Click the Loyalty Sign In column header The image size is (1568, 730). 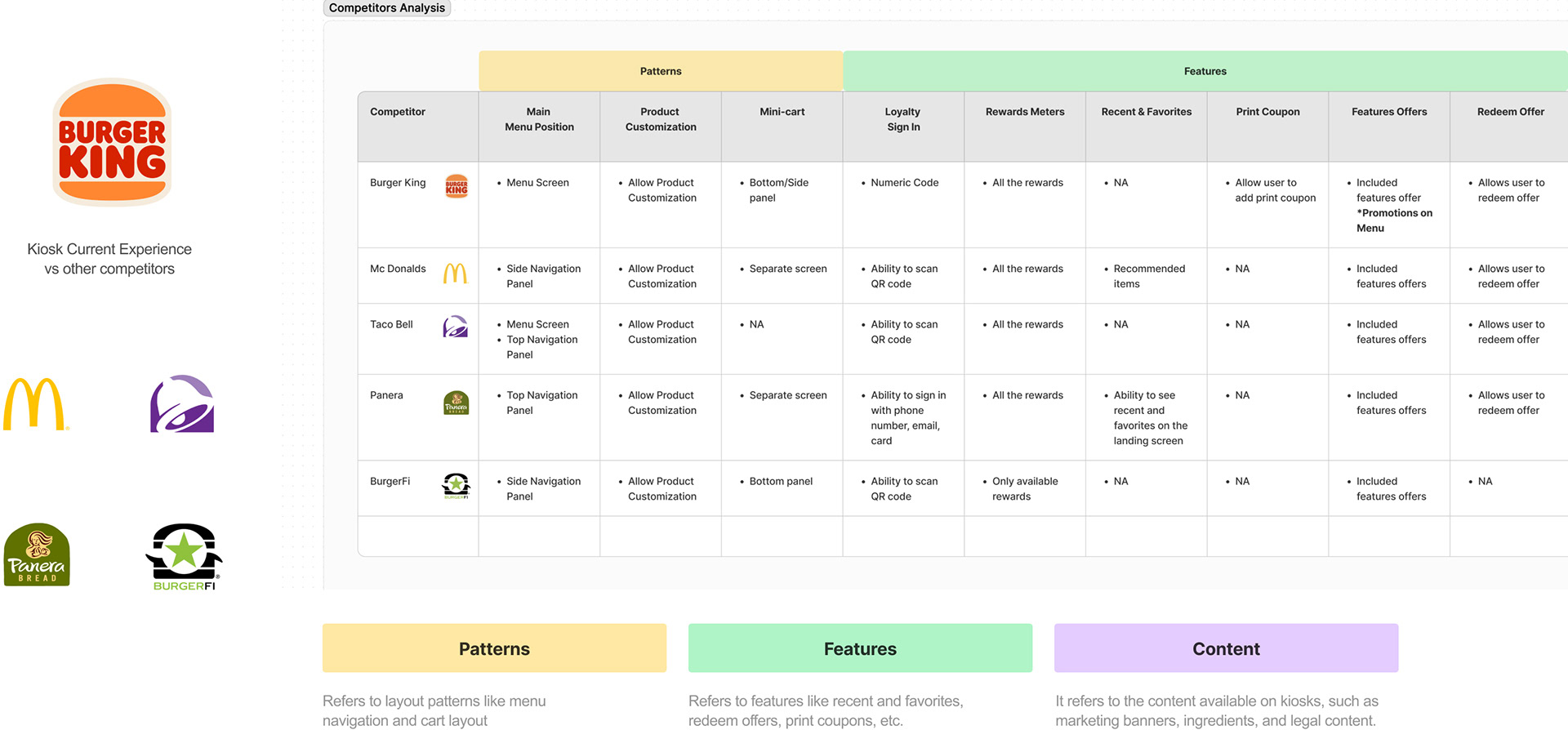tap(903, 119)
